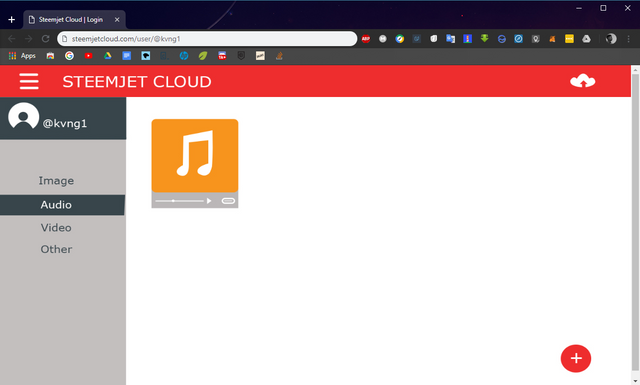Click the pill-shaped link icon on audio card
The width and height of the screenshot is (640, 385).
(x=228, y=200)
